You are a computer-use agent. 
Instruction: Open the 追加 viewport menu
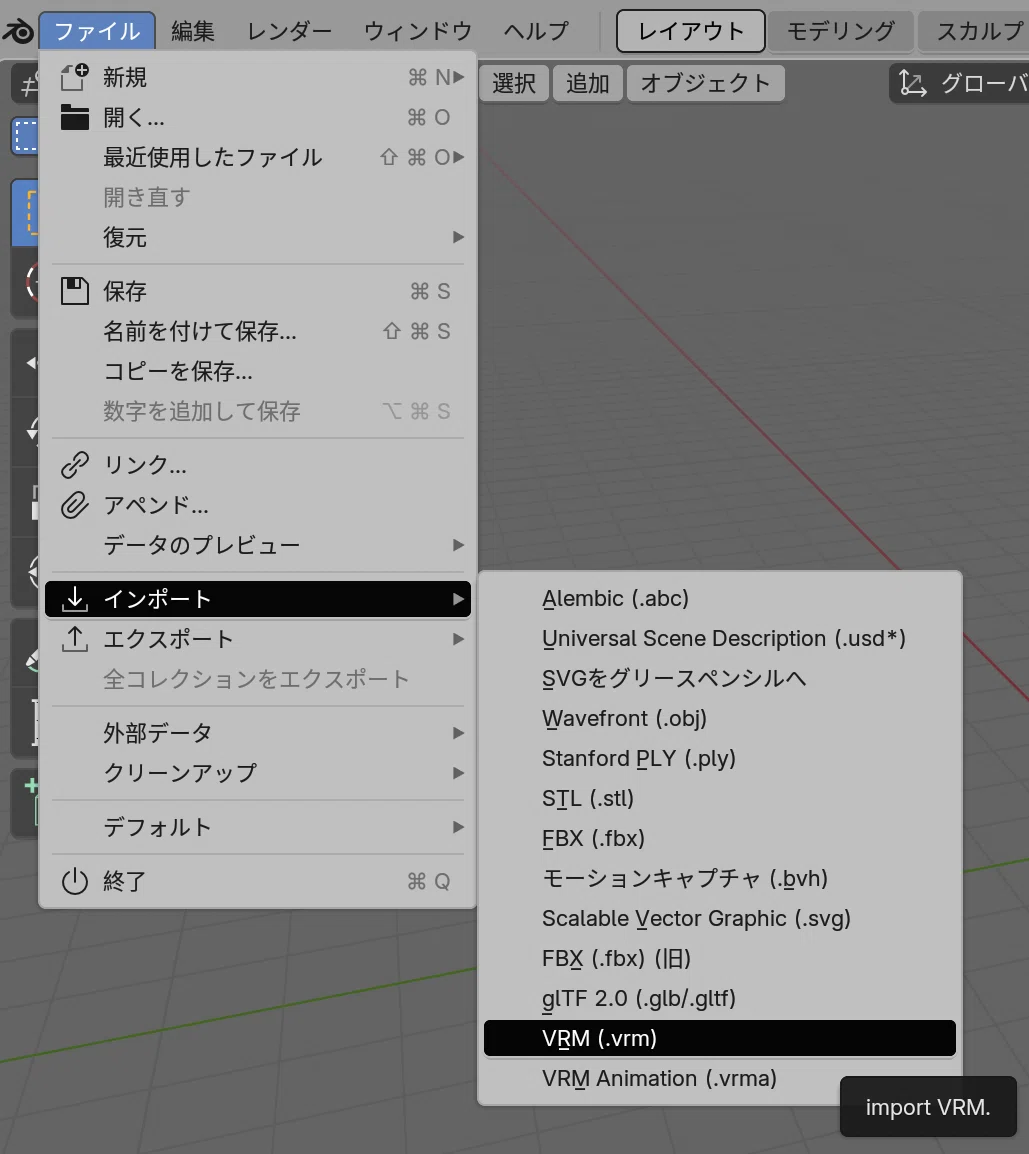tap(587, 83)
